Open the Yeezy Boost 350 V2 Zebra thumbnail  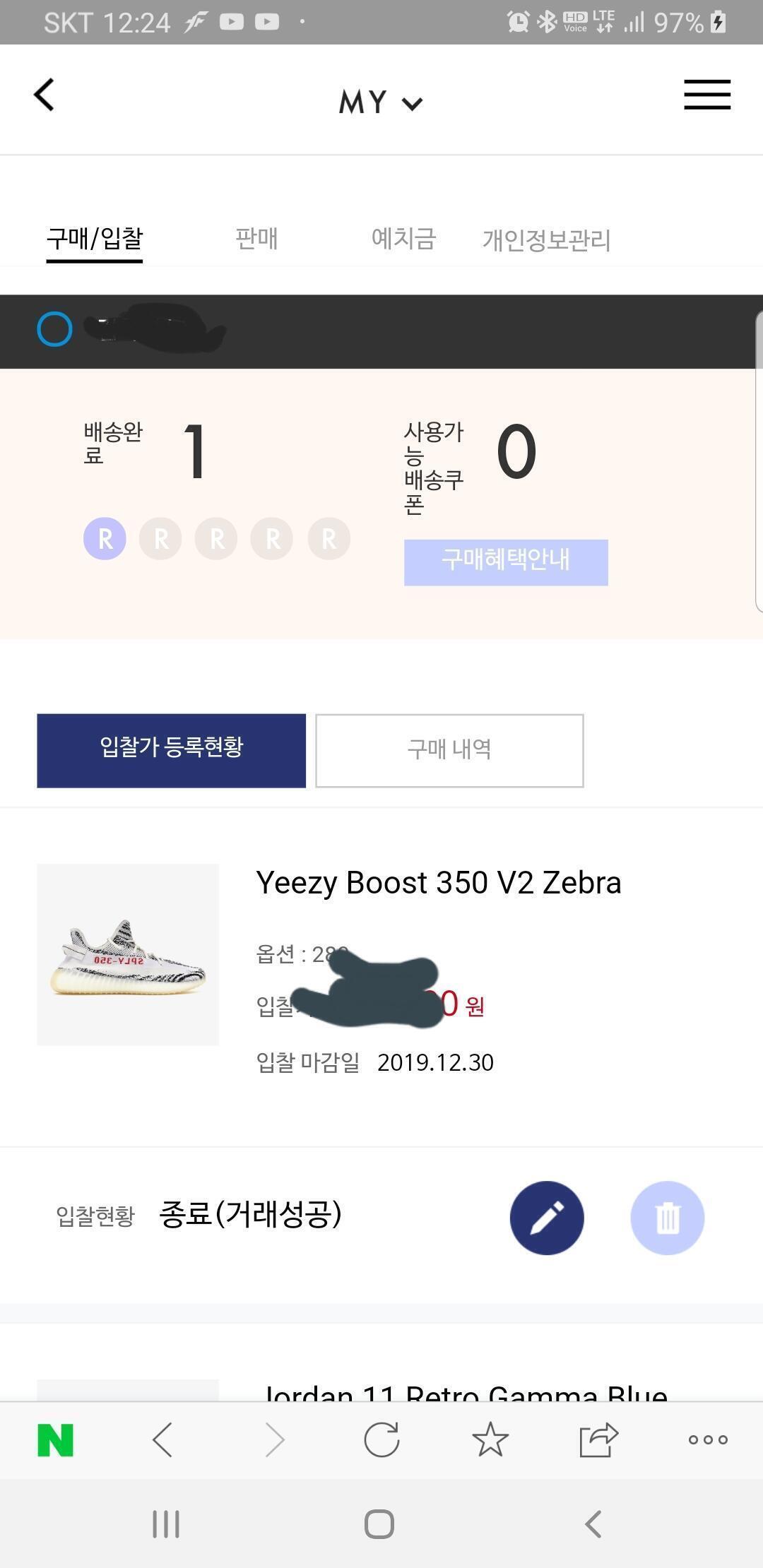[x=128, y=954]
